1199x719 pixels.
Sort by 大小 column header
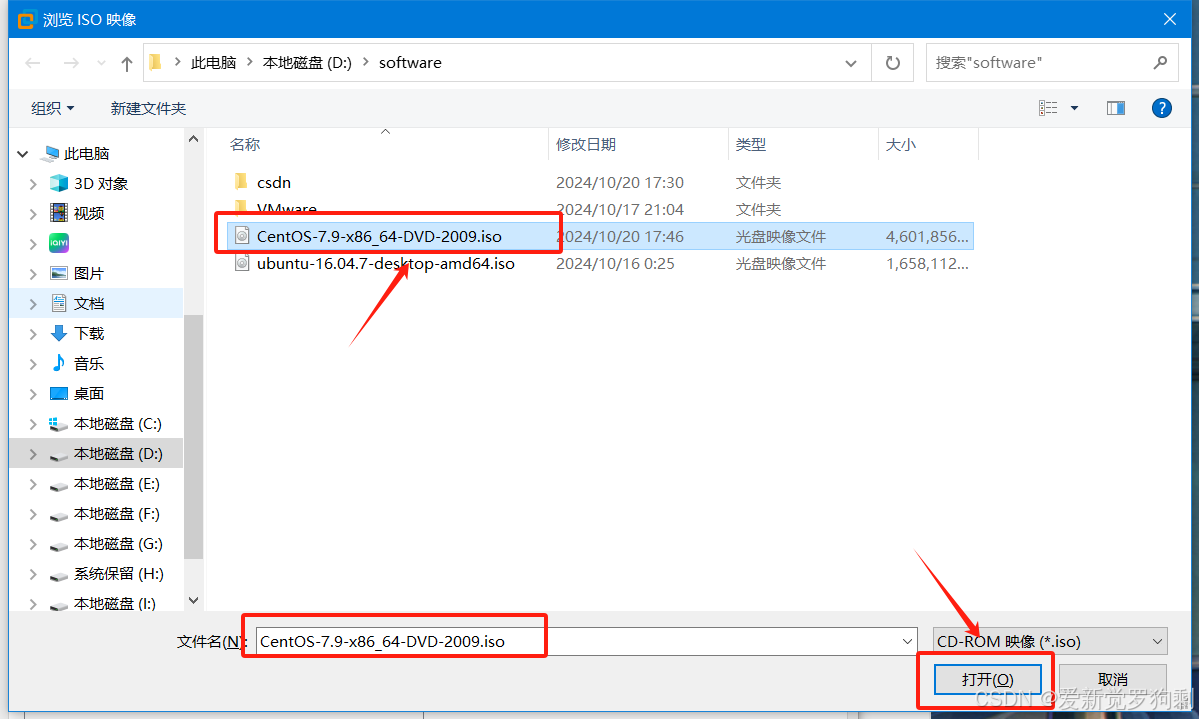tap(928, 144)
